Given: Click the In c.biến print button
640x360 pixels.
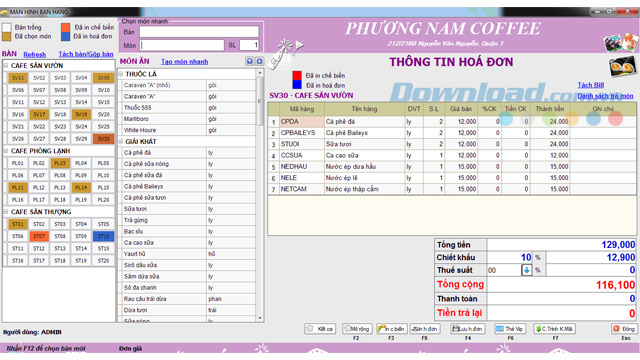Looking at the screenshot, I should tap(391, 329).
